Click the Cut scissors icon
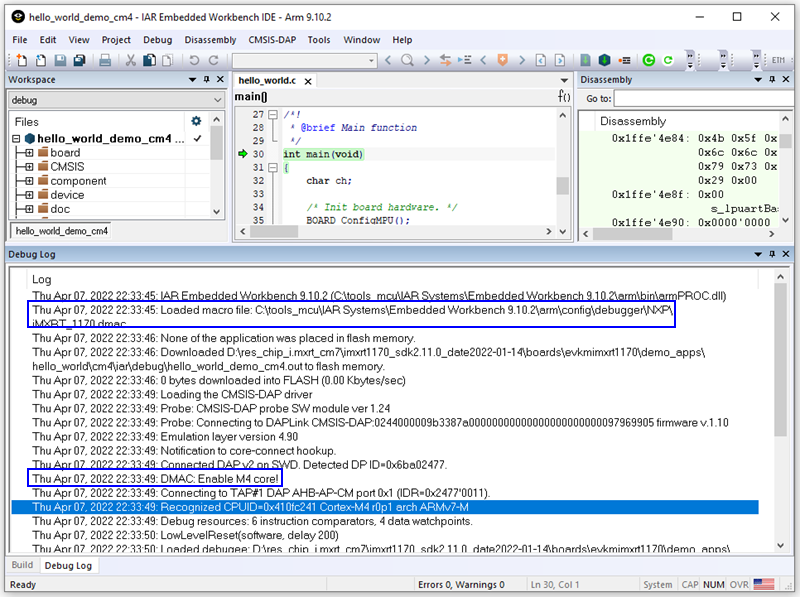 131,60
